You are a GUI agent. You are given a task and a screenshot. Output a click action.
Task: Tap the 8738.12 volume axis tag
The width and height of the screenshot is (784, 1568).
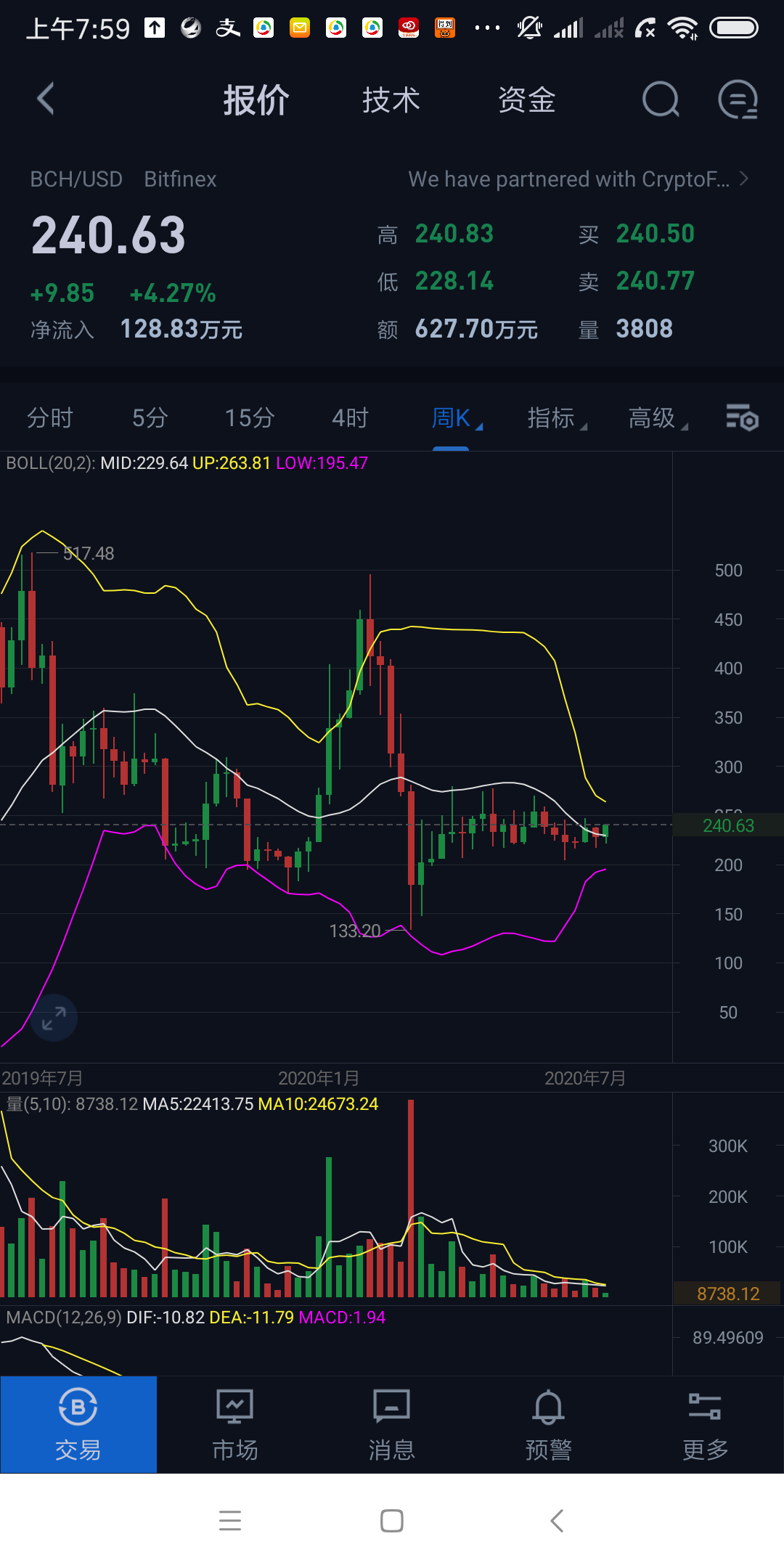coord(728,1294)
